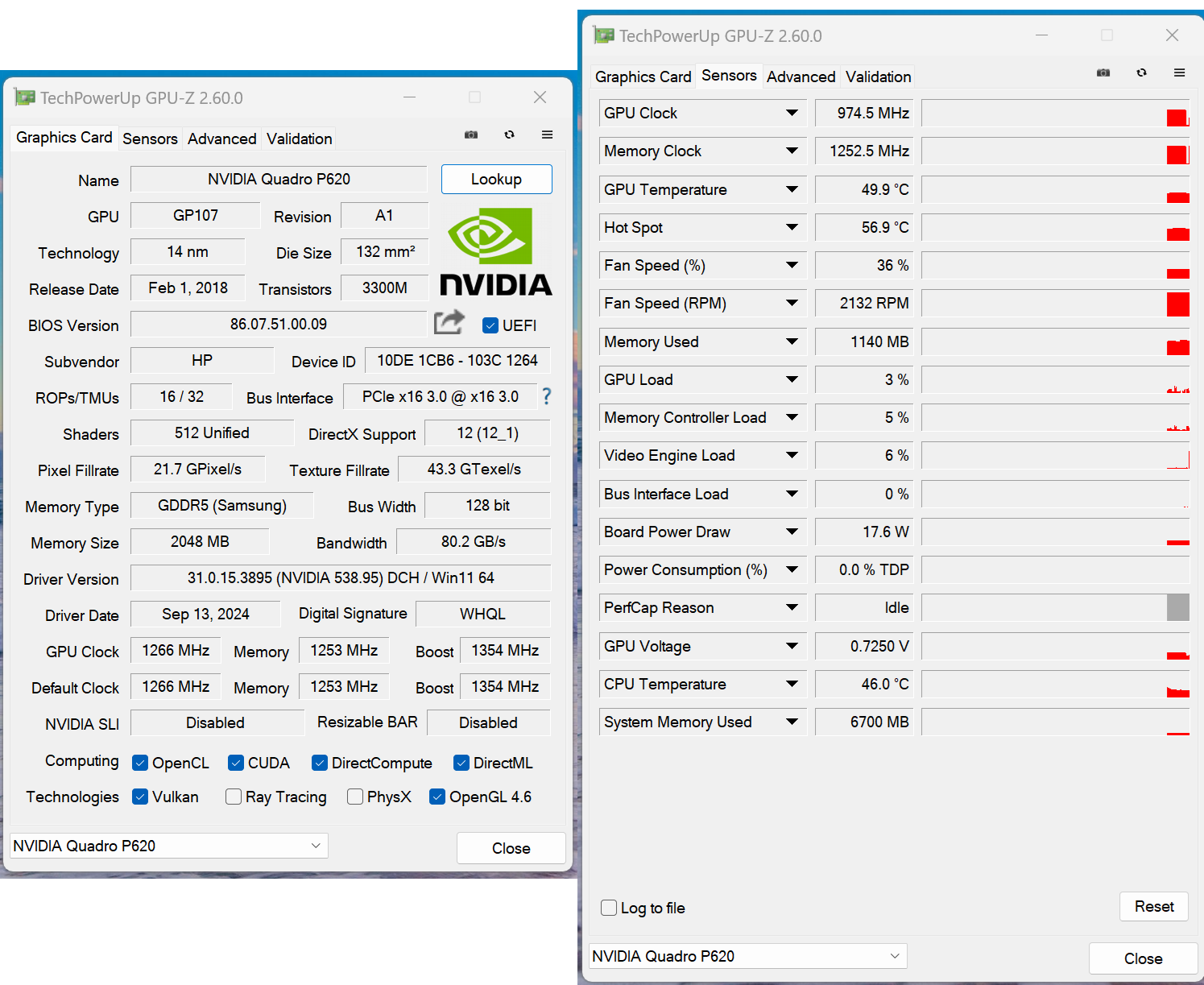This screenshot has height=985, width=1204.
Task: Switch to Graphics Card tab in right window
Action: 643,77
